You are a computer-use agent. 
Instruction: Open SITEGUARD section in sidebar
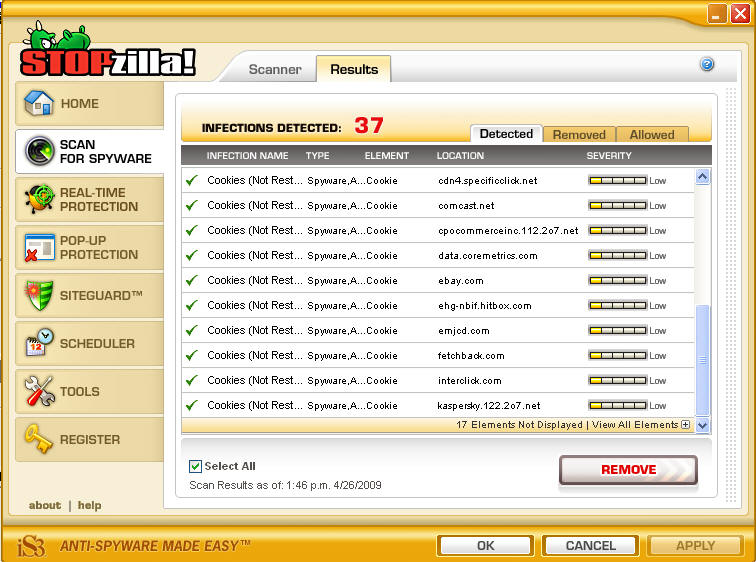point(90,295)
